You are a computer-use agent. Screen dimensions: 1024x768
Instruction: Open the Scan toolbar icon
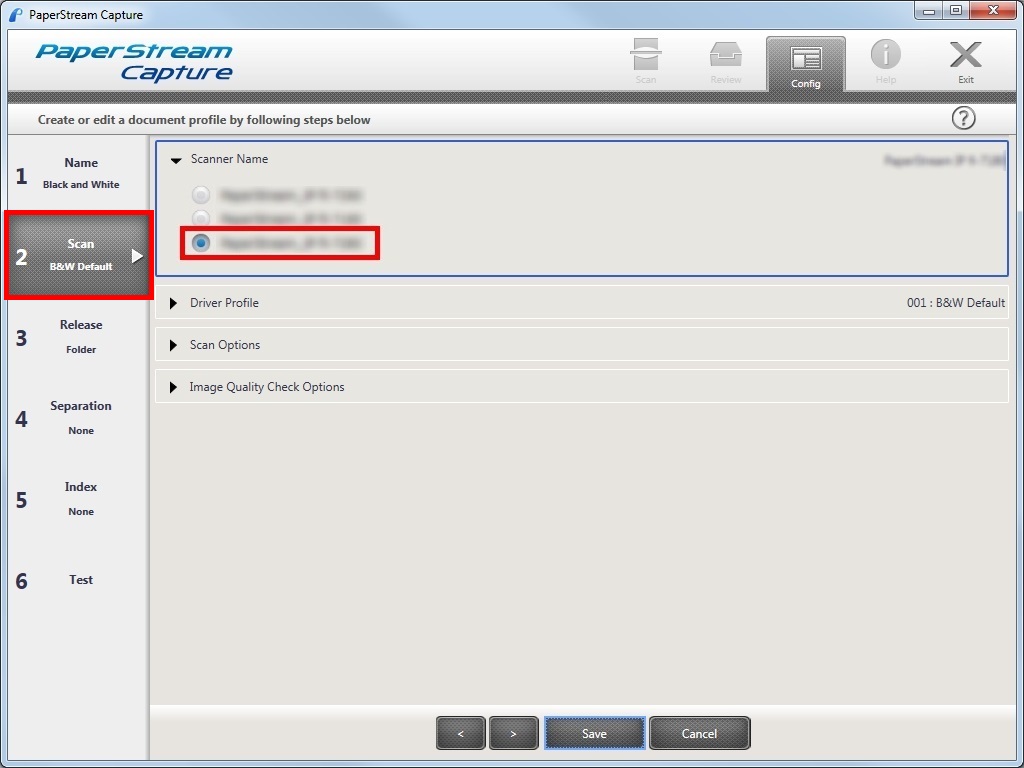[645, 62]
